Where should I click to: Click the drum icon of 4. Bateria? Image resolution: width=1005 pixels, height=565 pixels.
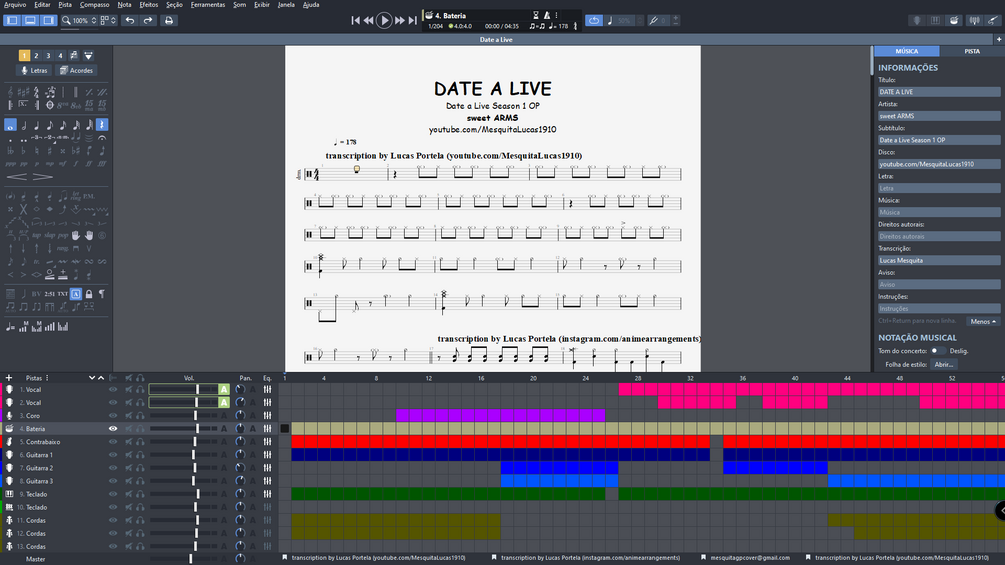(10, 429)
